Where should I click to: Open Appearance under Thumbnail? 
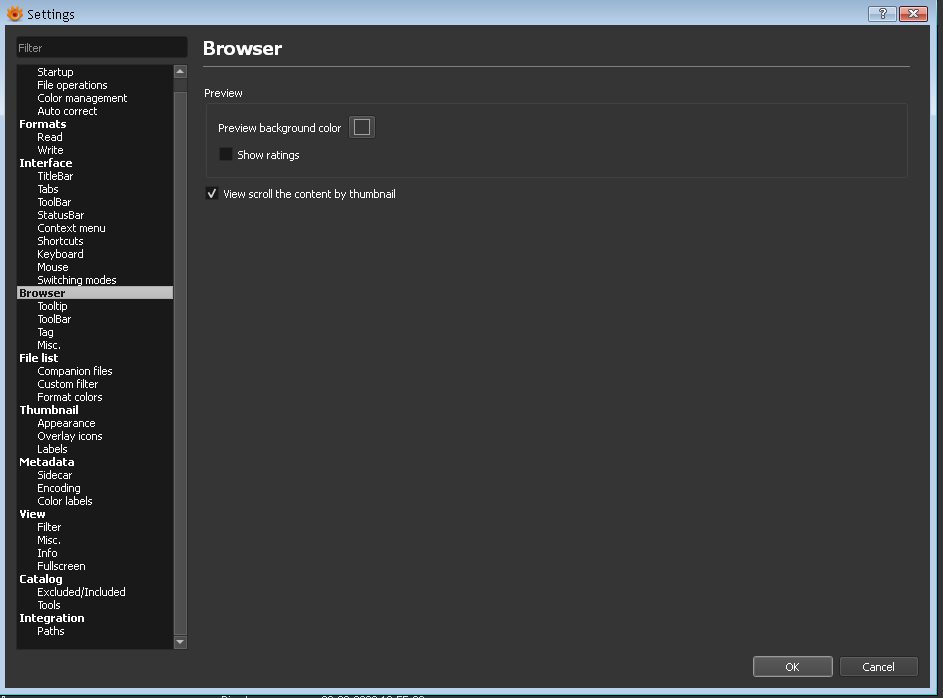pyautogui.click(x=66, y=423)
